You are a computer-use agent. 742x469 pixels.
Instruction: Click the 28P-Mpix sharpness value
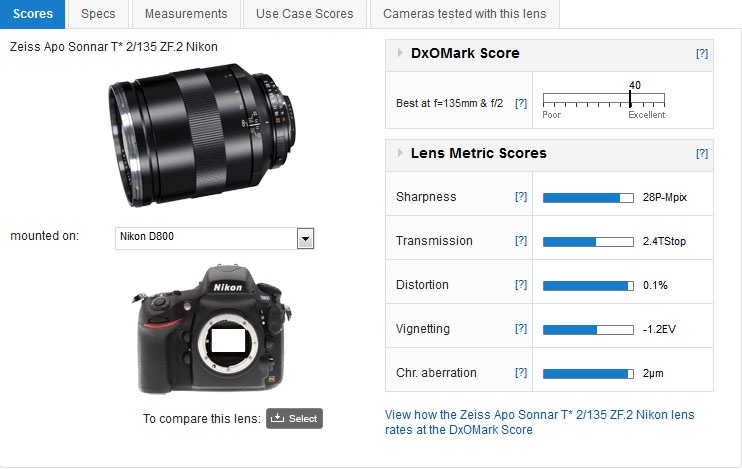coord(664,197)
